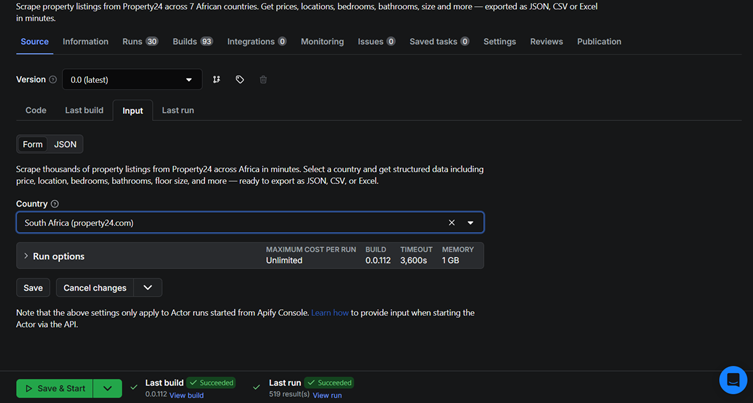The image size is (753, 403).
Task: Open the Version 0.0 (latest) dropdown
Action: pos(132,80)
